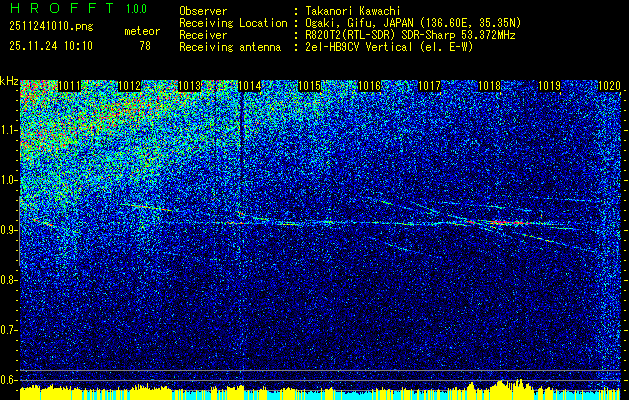The width and height of the screenshot is (629, 400).
Task: Click the 1.0 kHz frequency axis label
Action: [x=8, y=180]
